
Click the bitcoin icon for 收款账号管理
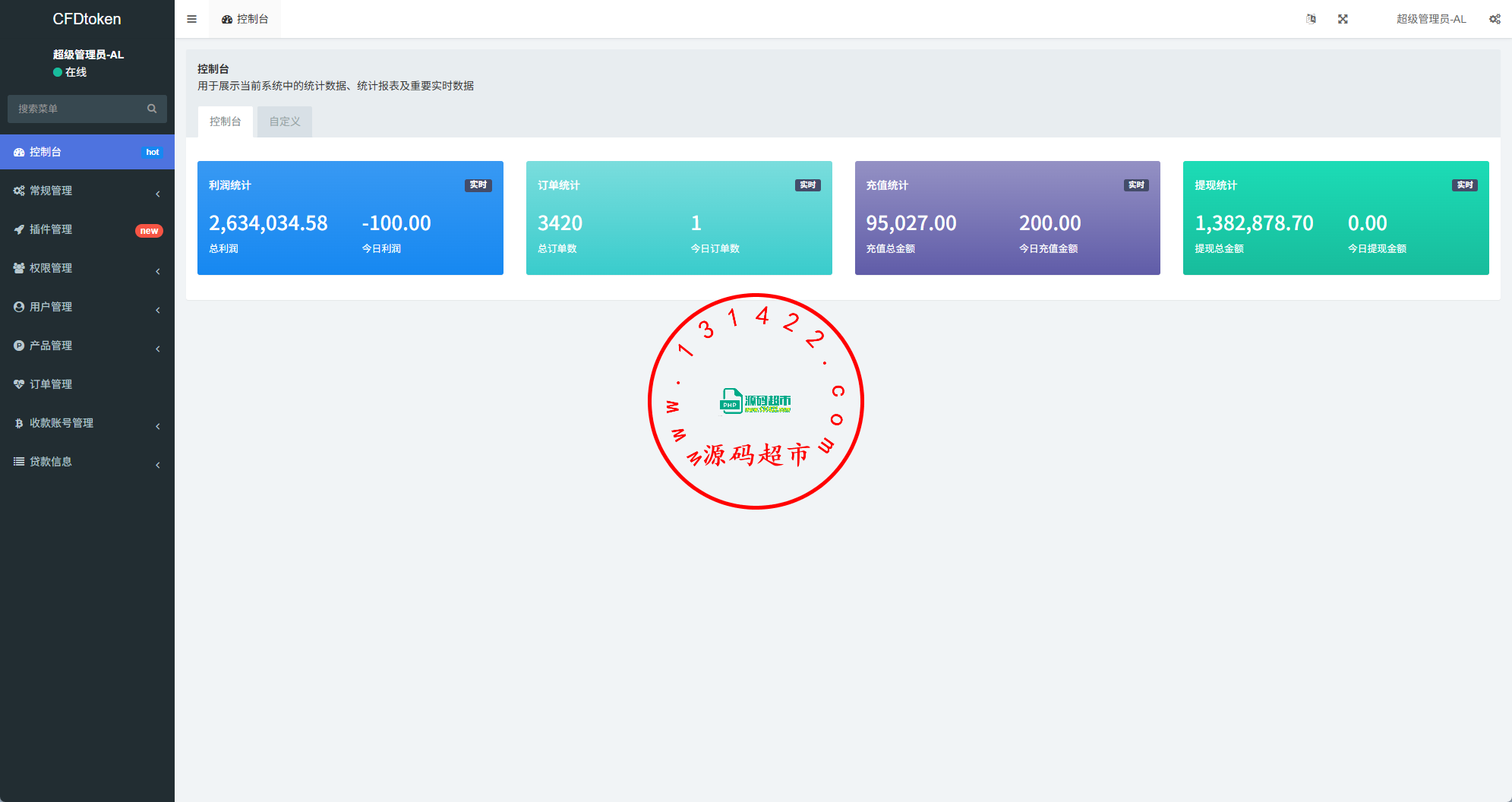pyautogui.click(x=19, y=423)
